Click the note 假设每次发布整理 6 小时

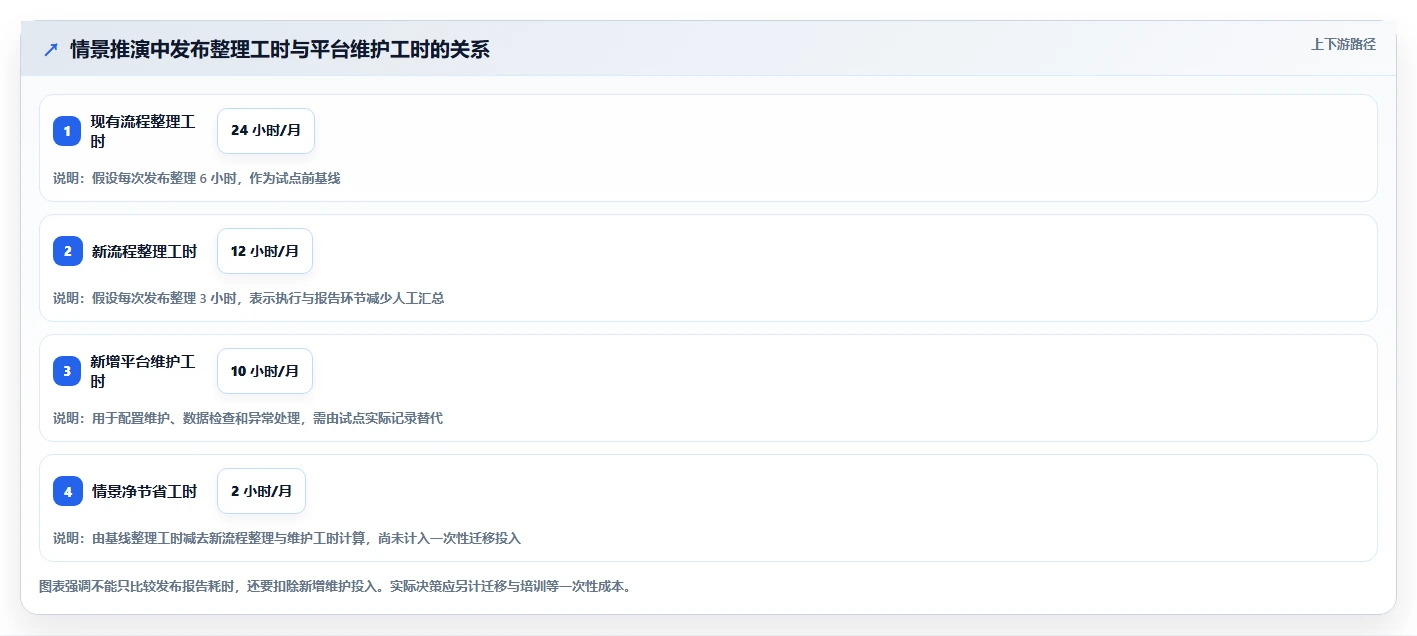pyautogui.click(x=197, y=178)
